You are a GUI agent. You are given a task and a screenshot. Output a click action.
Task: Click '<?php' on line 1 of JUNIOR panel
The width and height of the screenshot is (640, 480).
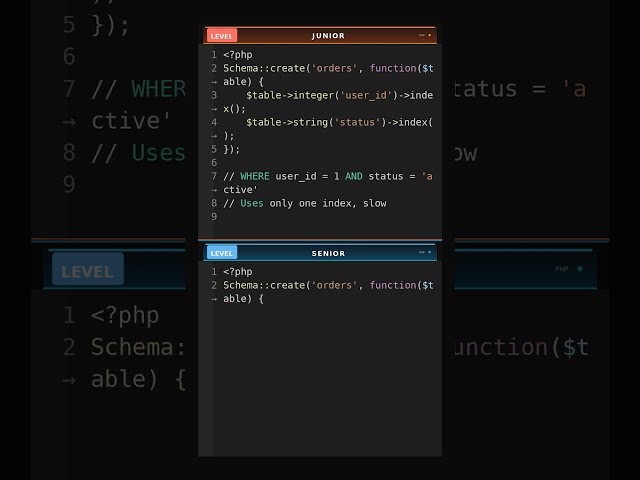[x=238, y=55]
